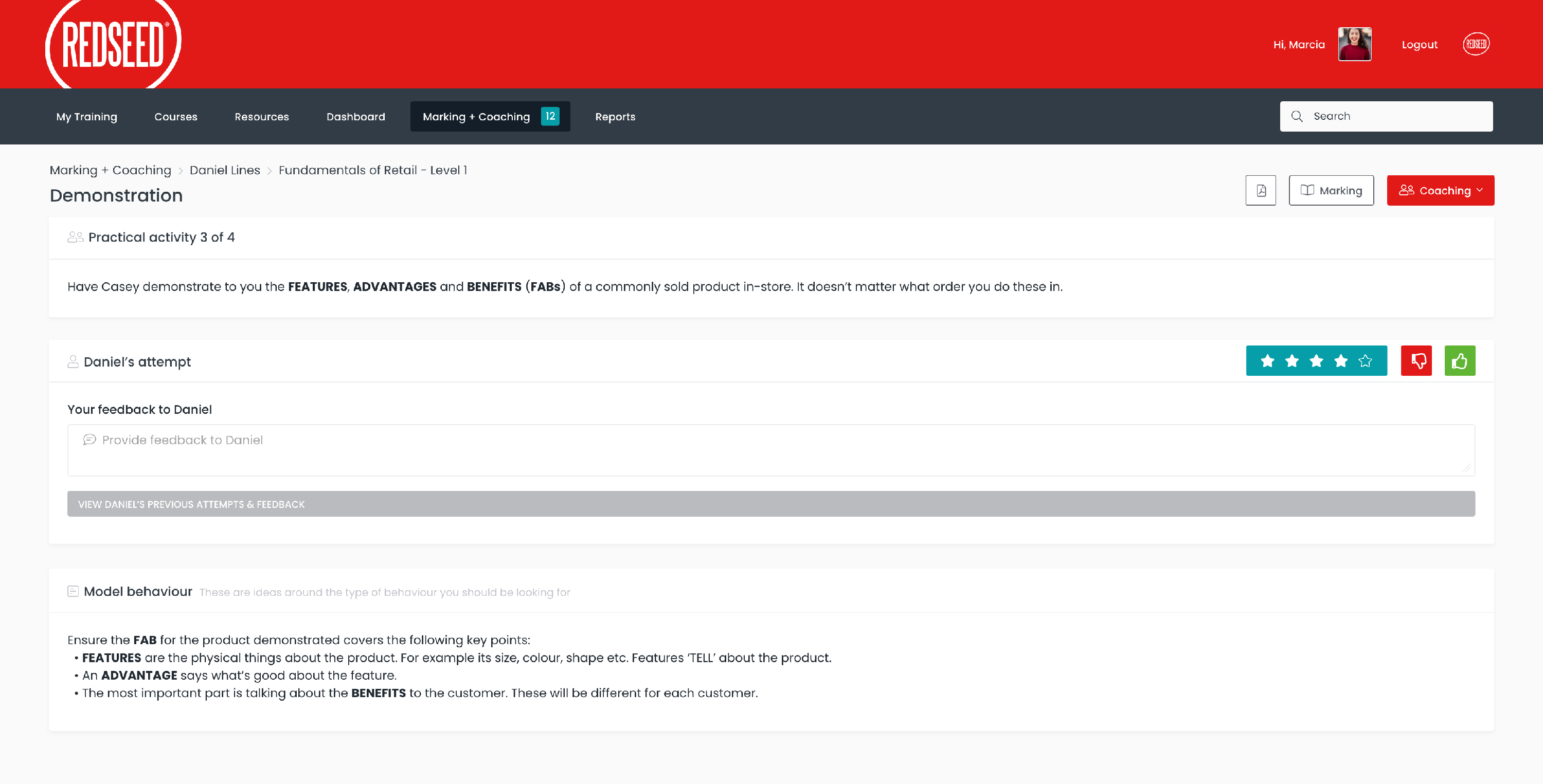Open the PDF export icon button
This screenshot has width=1543, height=784.
click(x=1260, y=190)
